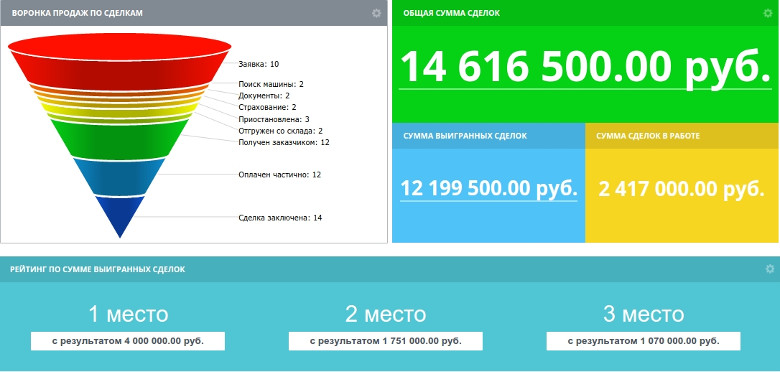Image resolution: width=780 pixels, height=372 pixels.
Task: Open the 12 199 500.00 руб. won deals link
Action: [x=488, y=189]
